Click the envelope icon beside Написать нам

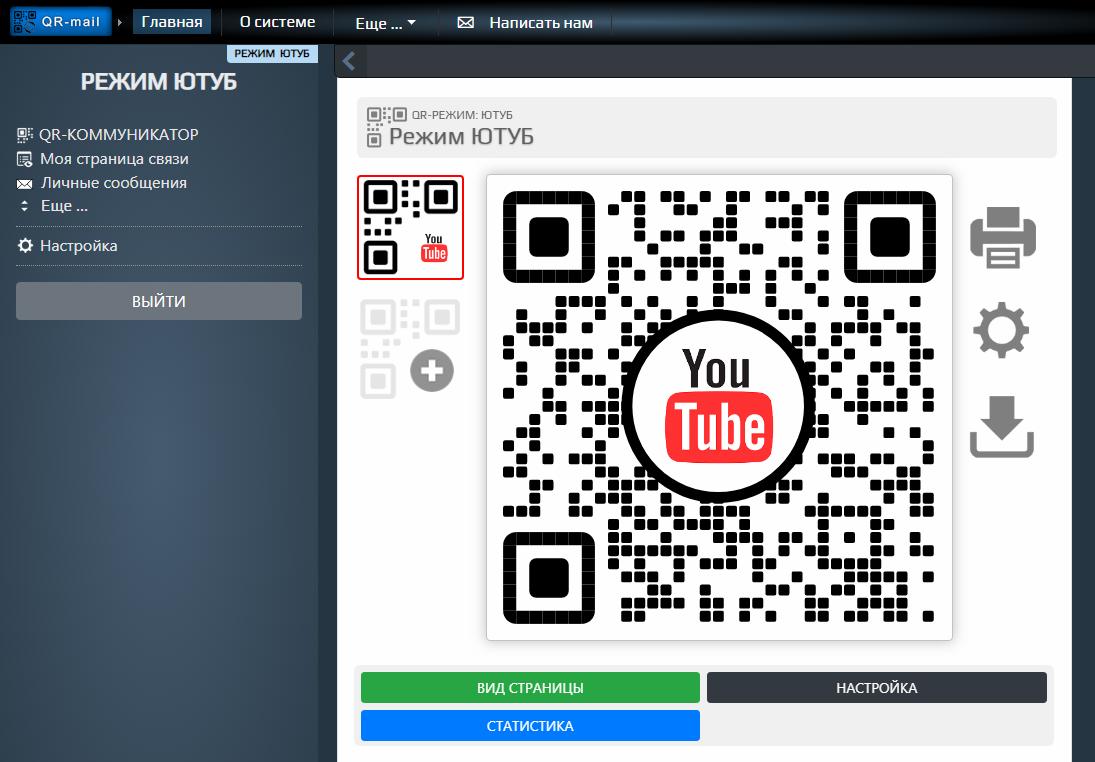pos(465,23)
